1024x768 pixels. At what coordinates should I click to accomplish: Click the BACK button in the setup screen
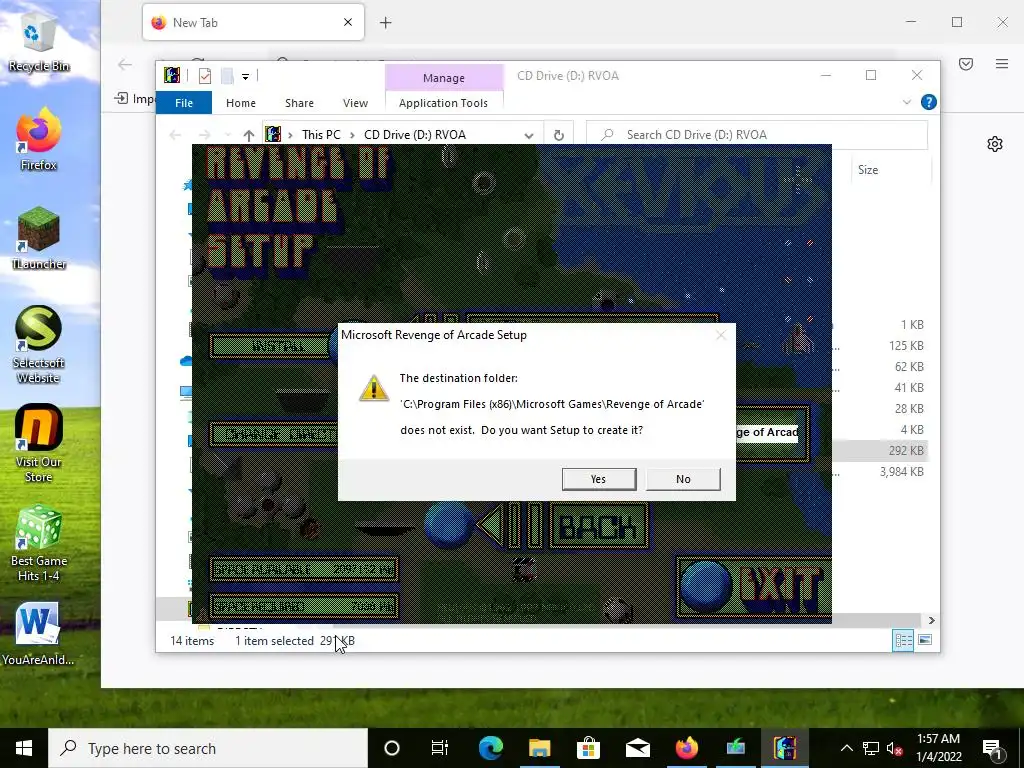point(599,526)
